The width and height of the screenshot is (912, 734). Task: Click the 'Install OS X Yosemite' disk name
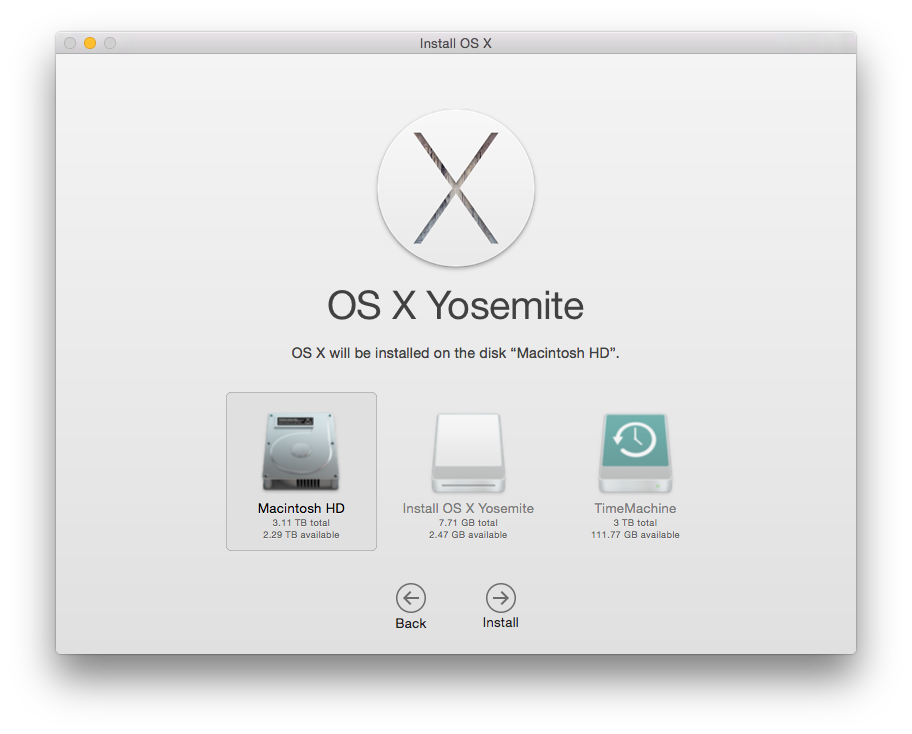(x=468, y=508)
